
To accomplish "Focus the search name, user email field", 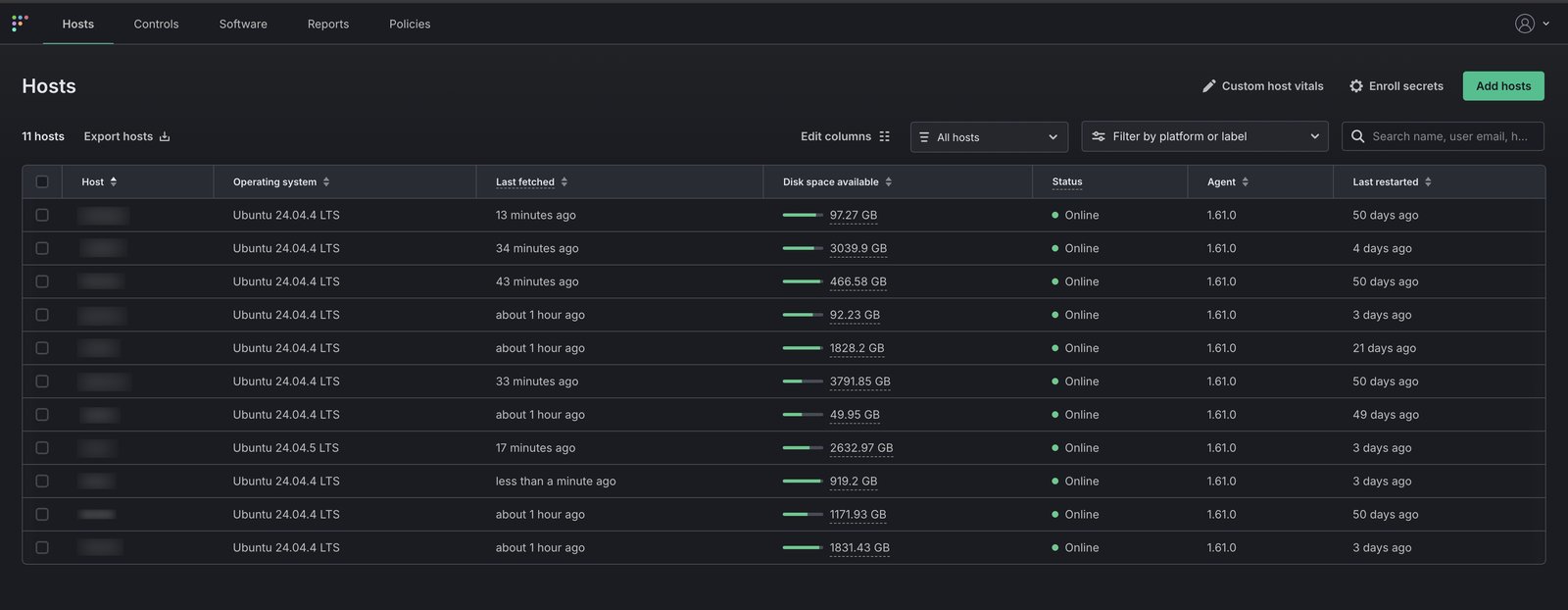I will pos(1443,136).
